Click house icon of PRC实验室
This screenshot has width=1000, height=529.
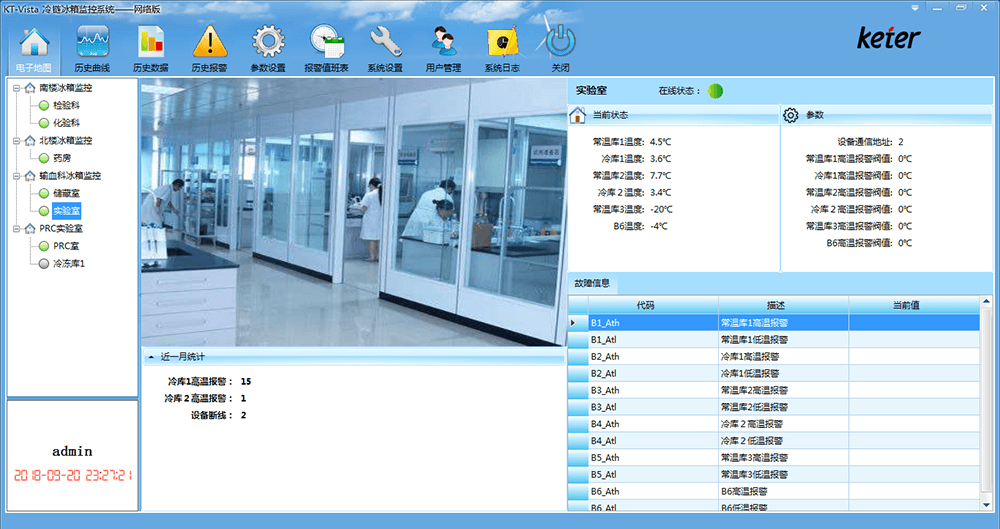[x=30, y=228]
